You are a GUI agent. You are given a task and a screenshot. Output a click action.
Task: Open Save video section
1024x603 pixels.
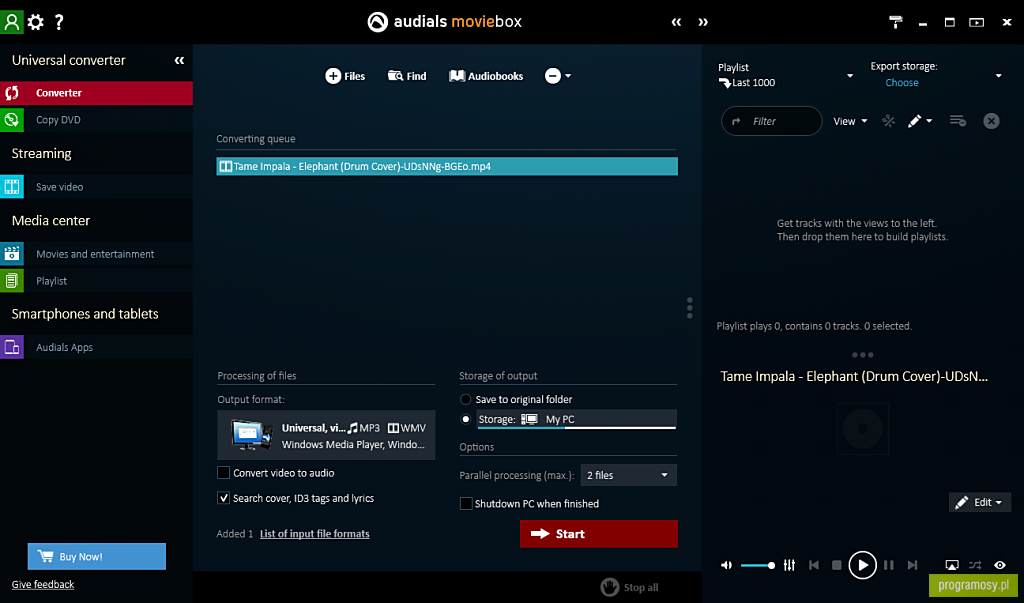97,187
